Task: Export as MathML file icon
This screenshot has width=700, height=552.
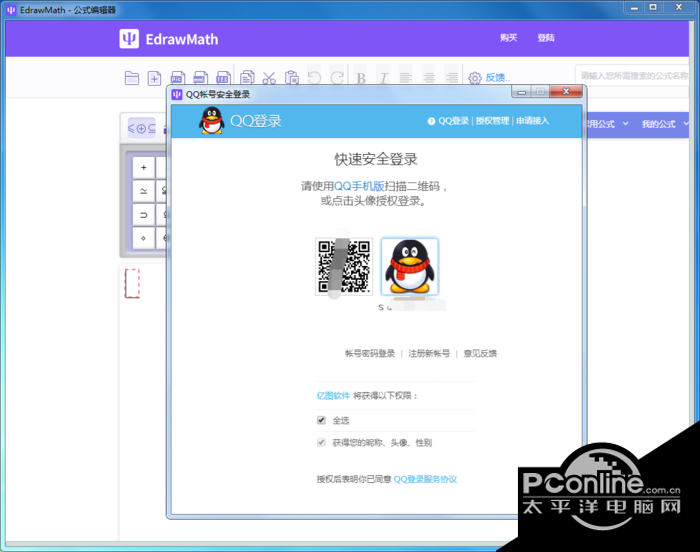Action: coord(200,78)
